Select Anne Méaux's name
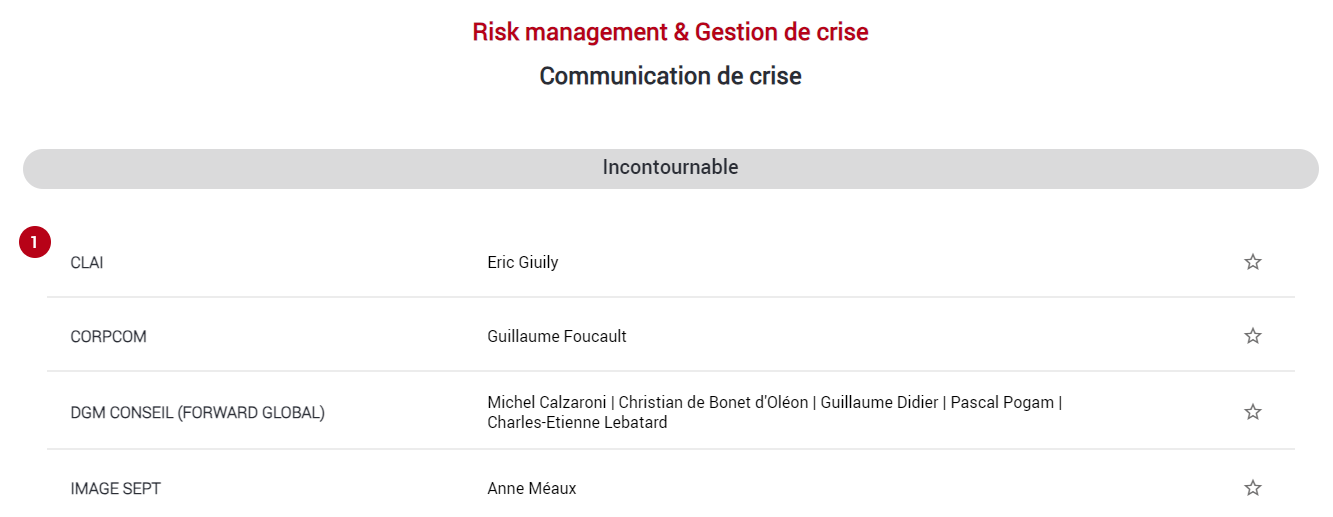The height and width of the screenshot is (517, 1333). [532, 489]
